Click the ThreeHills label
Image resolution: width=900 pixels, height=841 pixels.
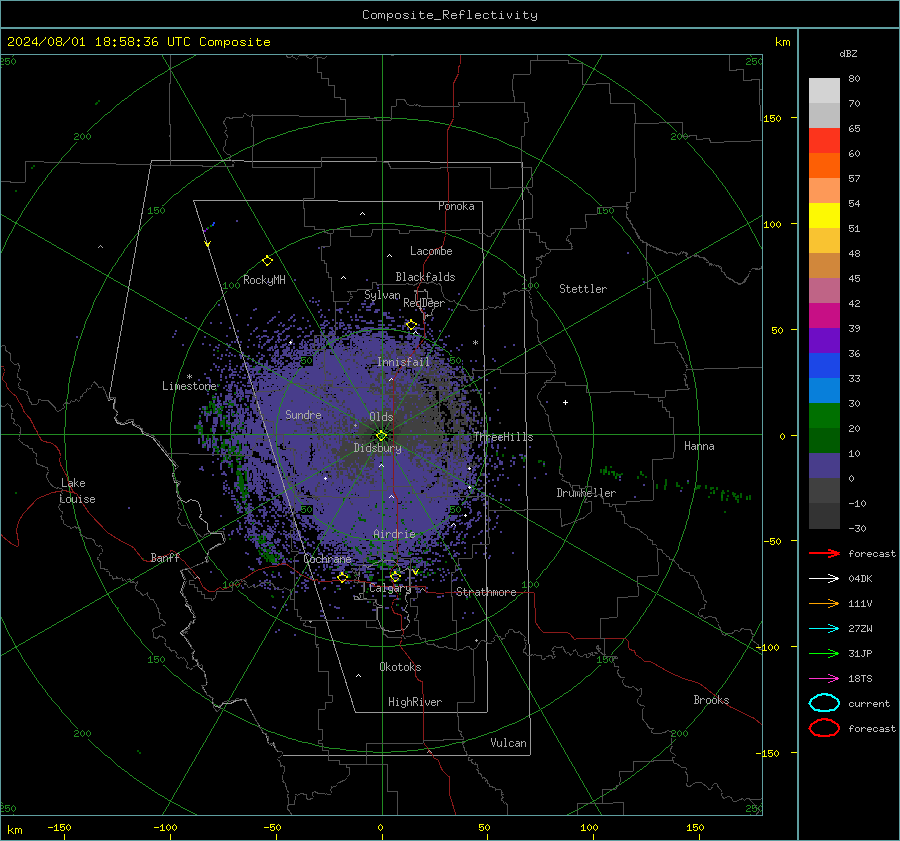click(x=503, y=437)
